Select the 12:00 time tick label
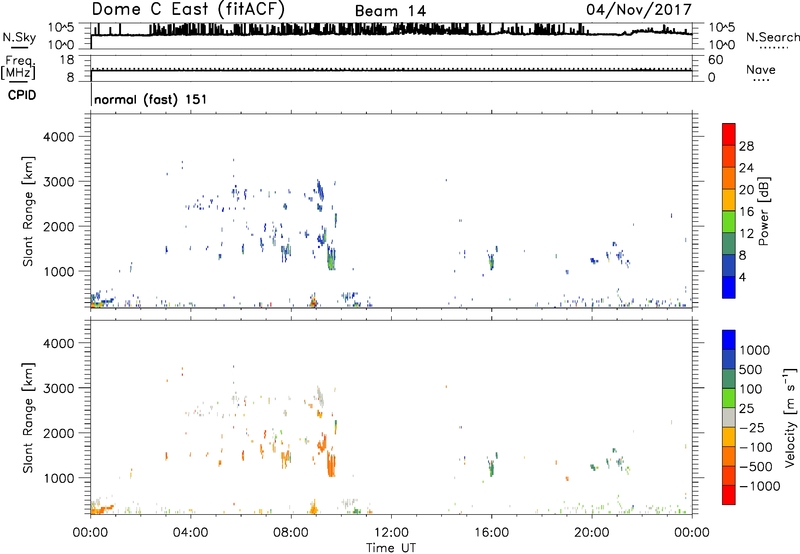This screenshot has height=554, width=800. tap(391, 533)
